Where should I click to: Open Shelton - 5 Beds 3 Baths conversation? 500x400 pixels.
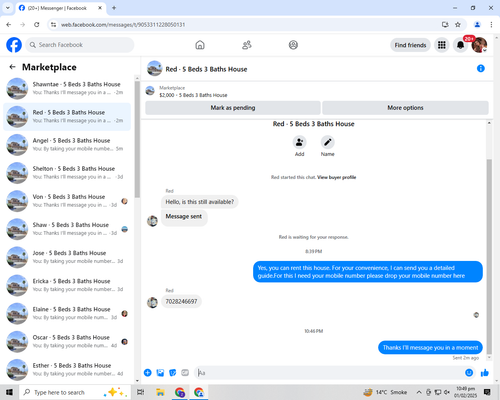click(x=67, y=173)
